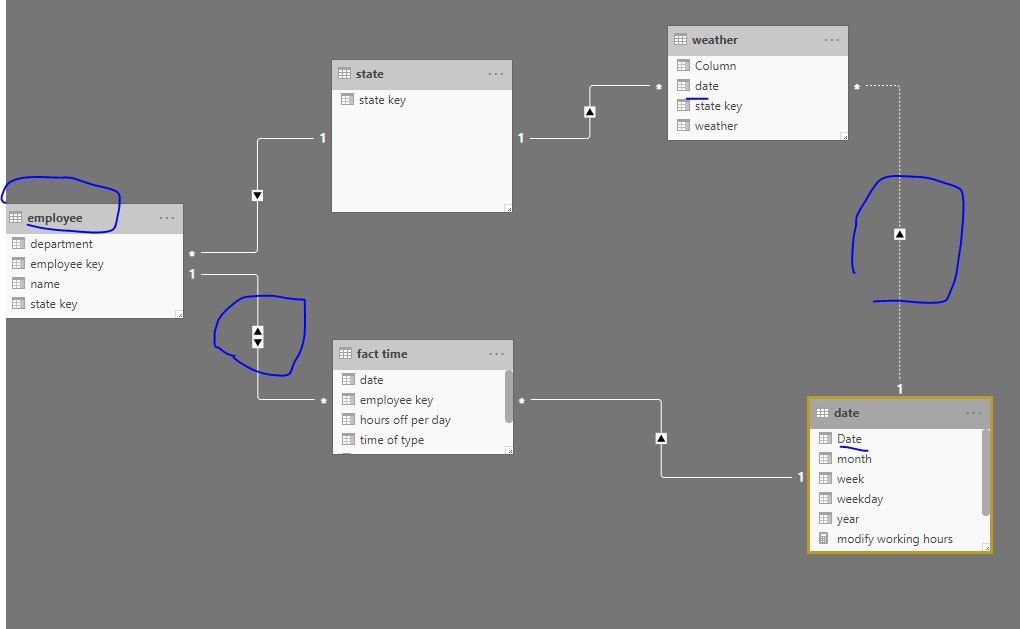Open the state table options menu
Viewport: 1020px width, 629px height.
tap(496, 74)
